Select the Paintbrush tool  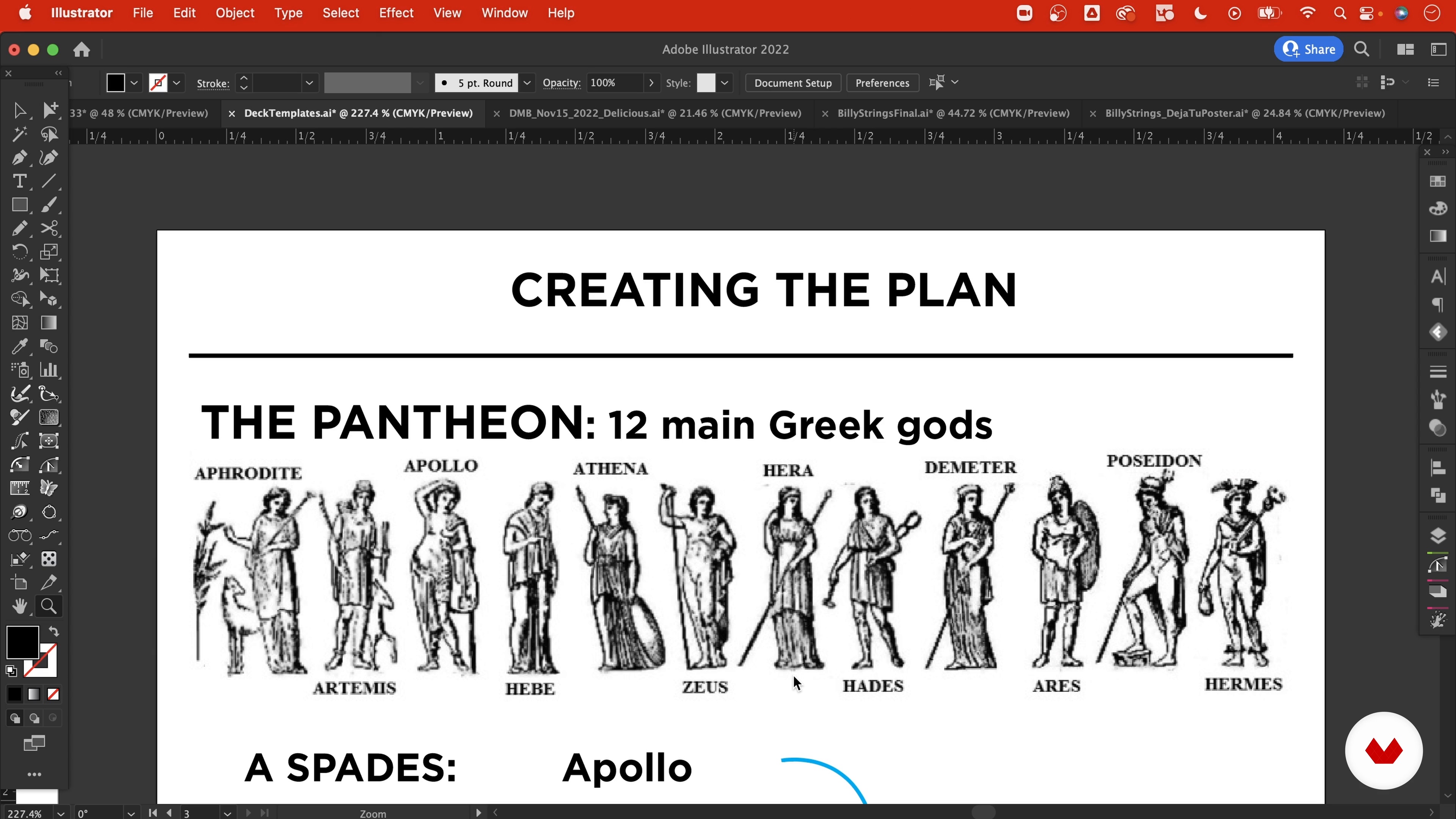click(x=50, y=205)
